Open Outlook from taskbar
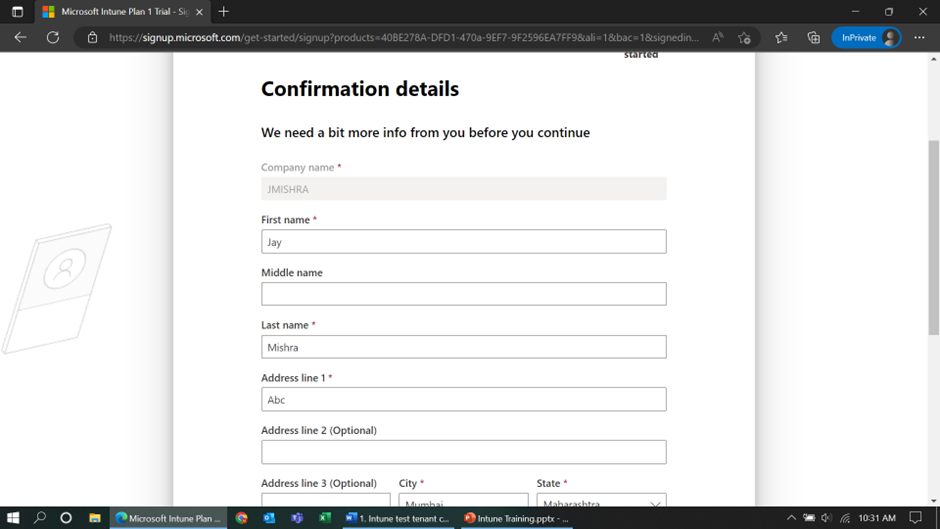 pyautogui.click(x=269, y=518)
